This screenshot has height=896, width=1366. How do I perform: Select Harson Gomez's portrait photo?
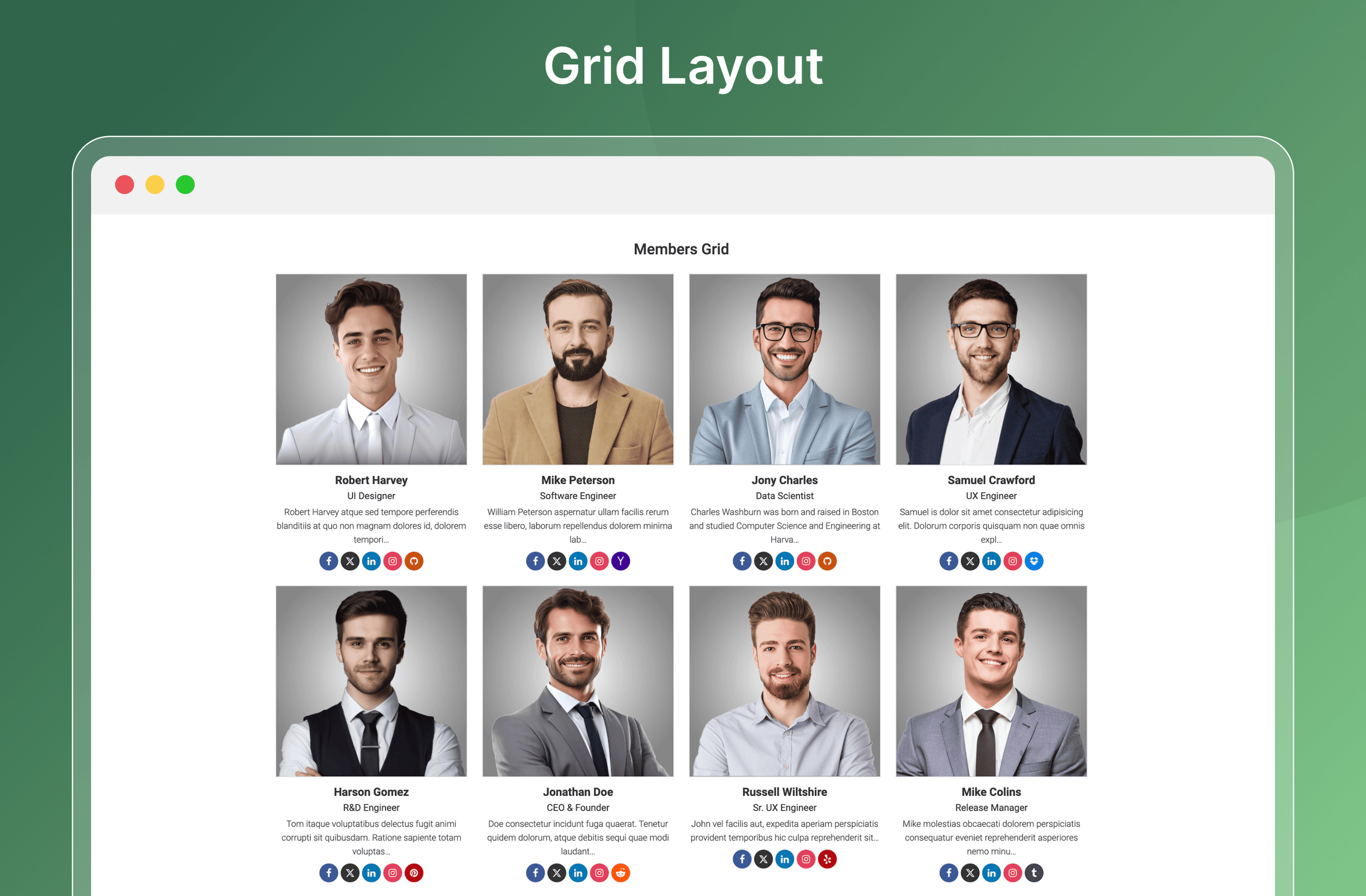pos(371,681)
